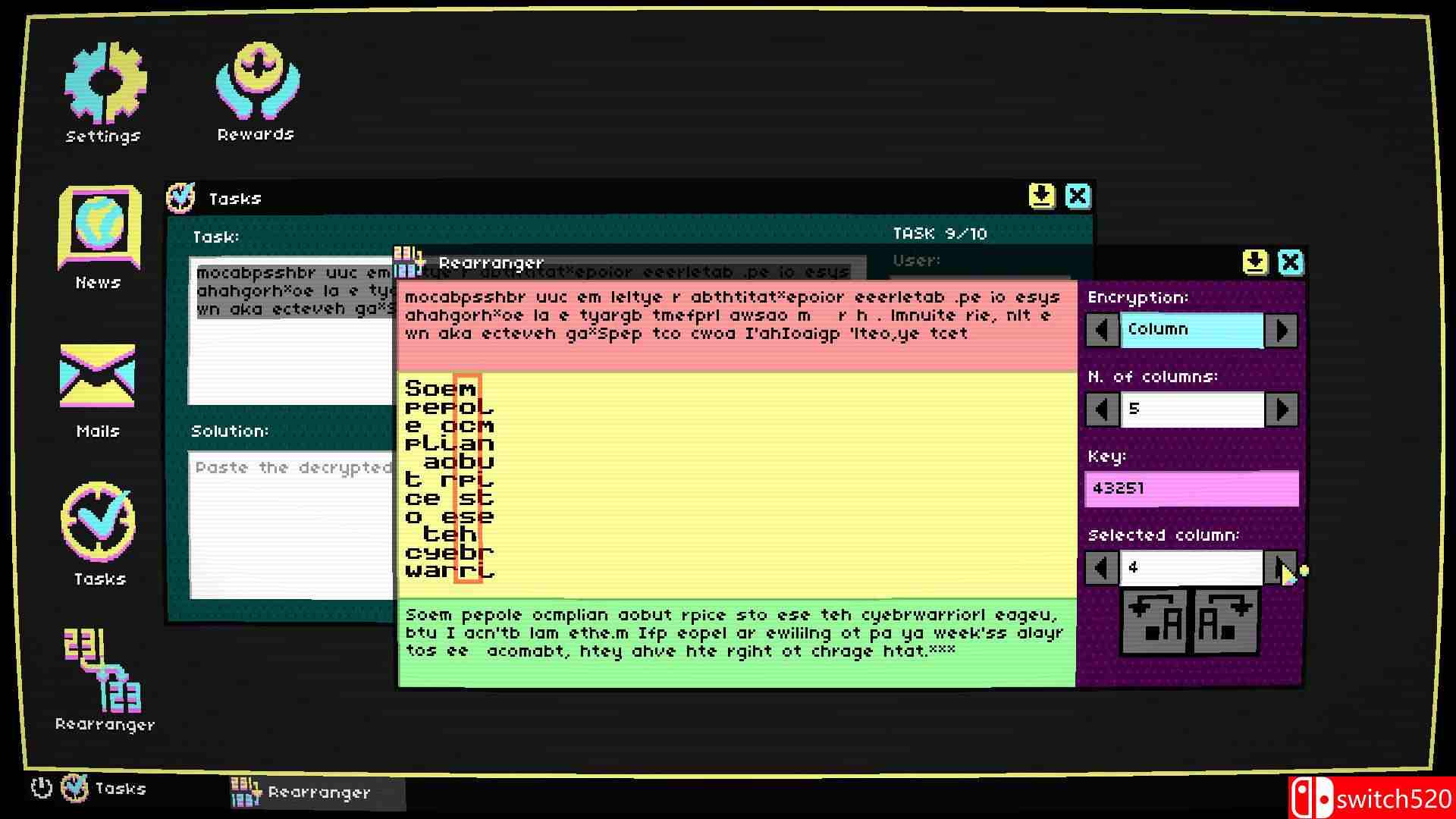The image size is (1456, 819).
Task: Click the move column right button
Action: coord(1225,623)
